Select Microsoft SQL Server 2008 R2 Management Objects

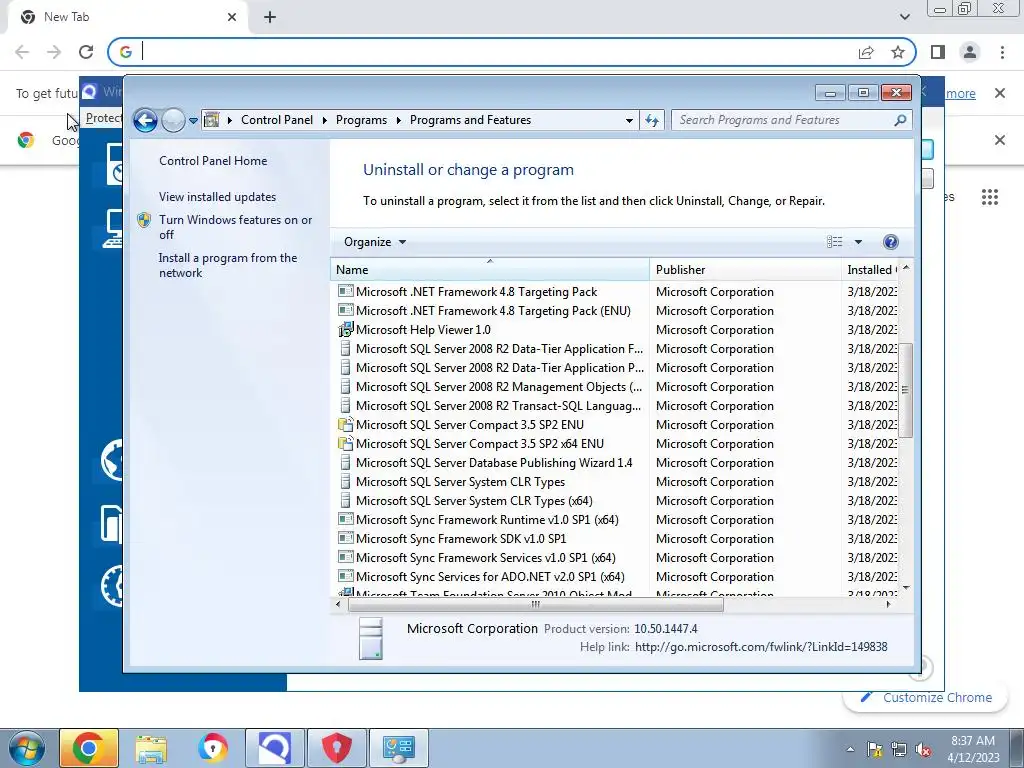499,387
